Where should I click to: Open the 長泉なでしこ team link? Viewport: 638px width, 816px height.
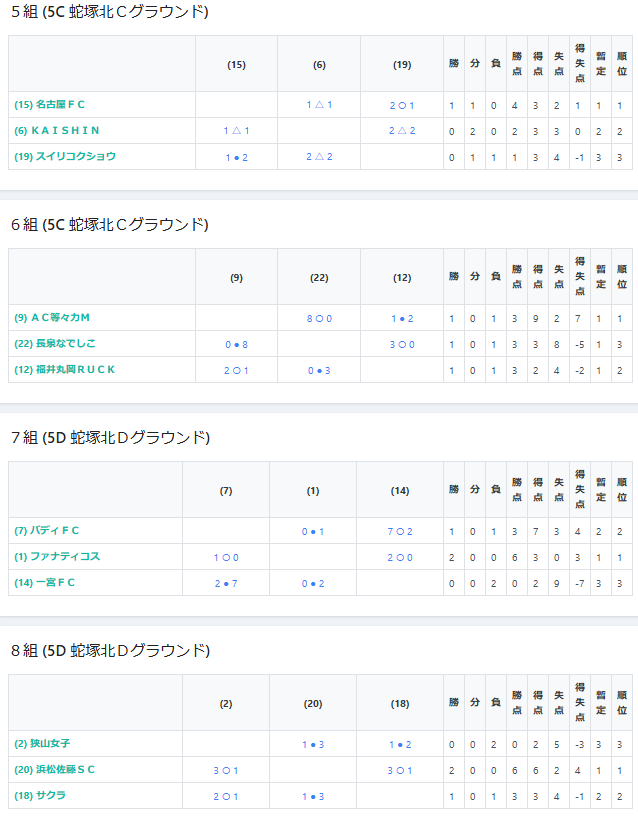tap(55, 344)
